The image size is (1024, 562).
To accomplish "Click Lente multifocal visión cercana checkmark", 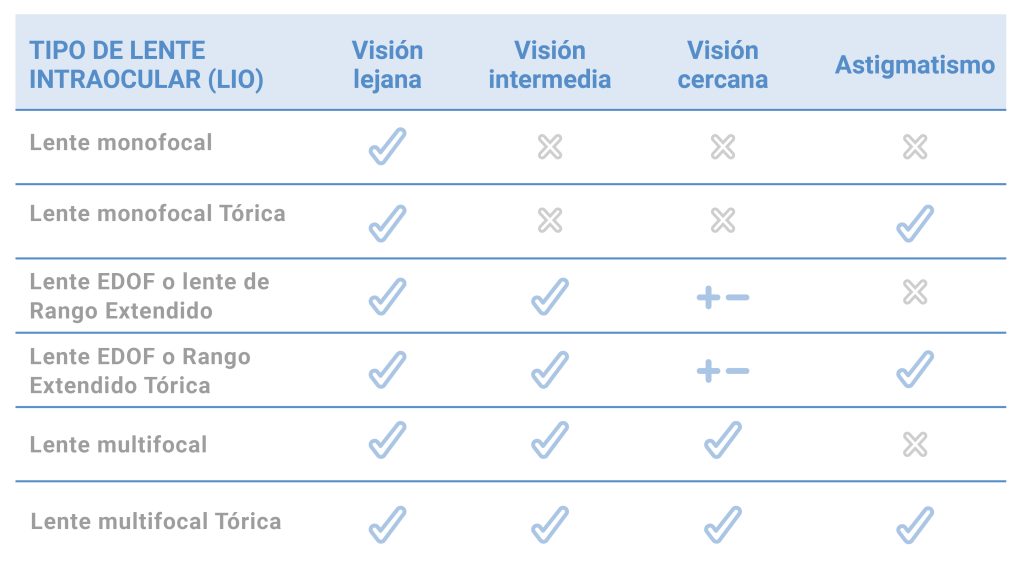I will [x=722, y=440].
